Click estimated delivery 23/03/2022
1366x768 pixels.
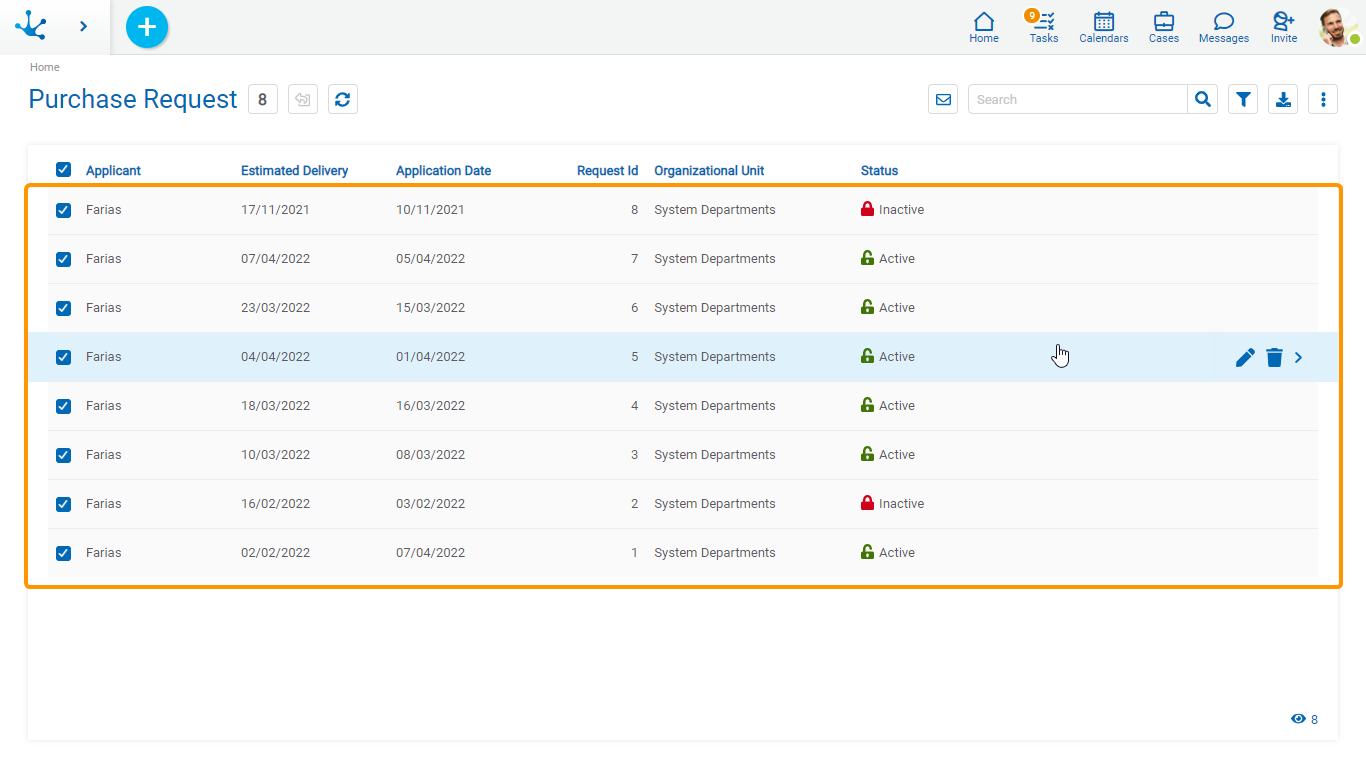[275, 308]
